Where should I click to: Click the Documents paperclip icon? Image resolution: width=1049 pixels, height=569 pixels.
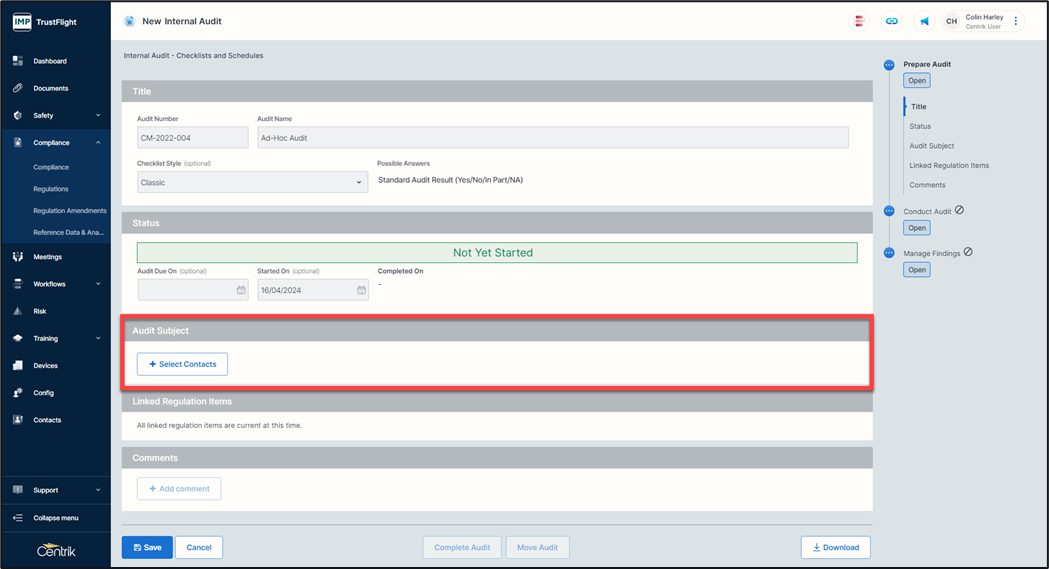(18, 88)
